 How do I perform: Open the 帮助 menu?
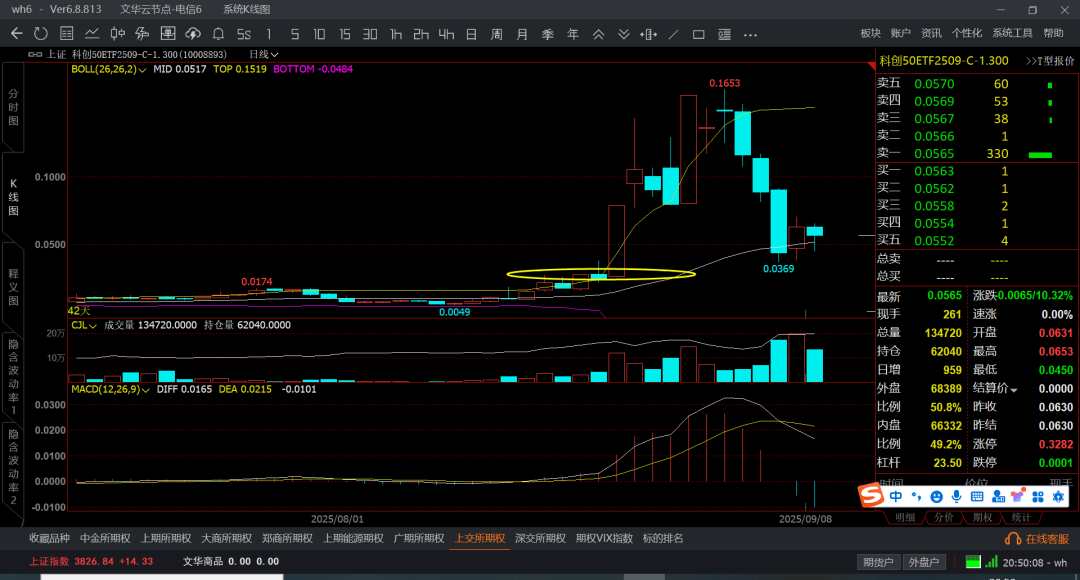point(1053,33)
